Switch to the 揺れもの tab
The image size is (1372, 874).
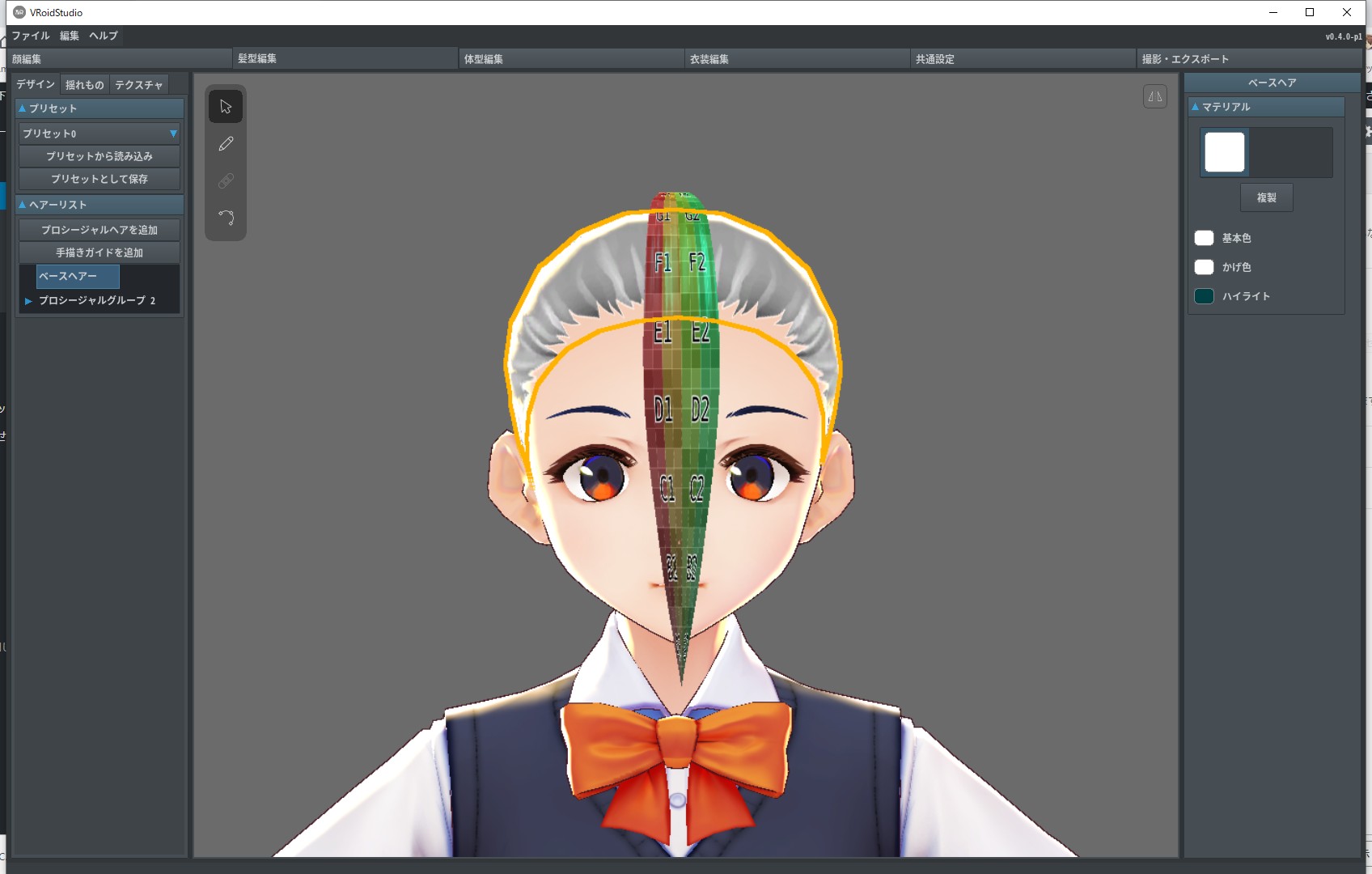point(84,85)
